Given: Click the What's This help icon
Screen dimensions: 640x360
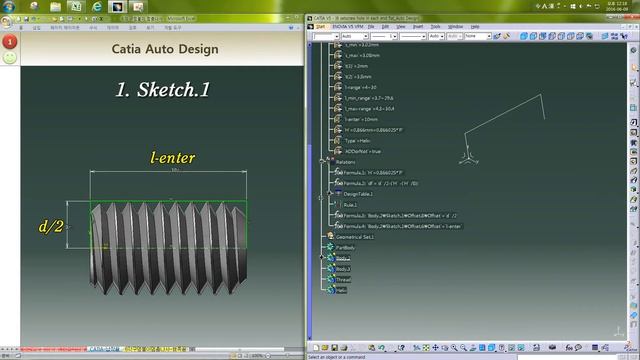Looking at the screenshot, I should (401, 348).
